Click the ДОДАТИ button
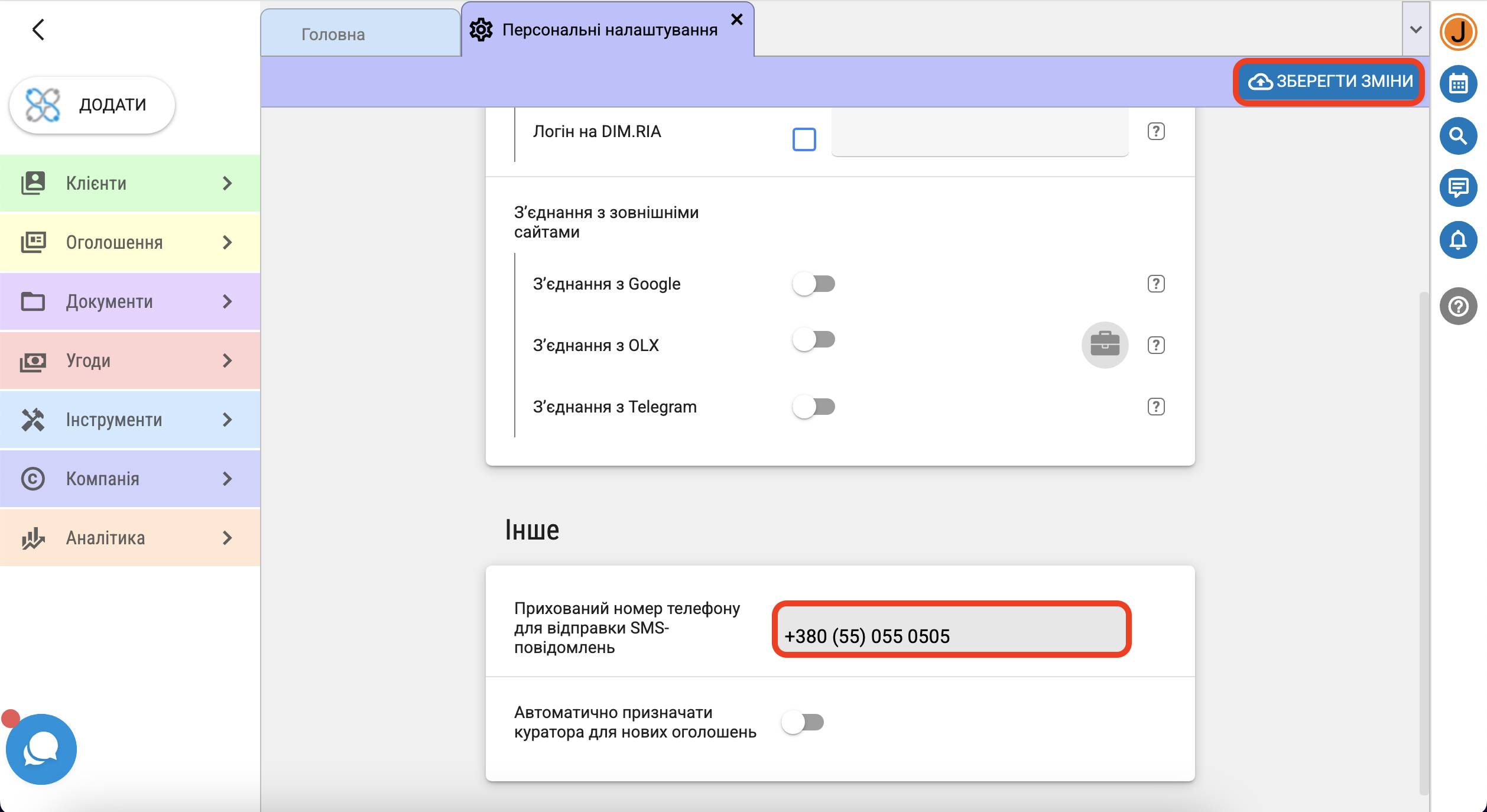 point(92,105)
